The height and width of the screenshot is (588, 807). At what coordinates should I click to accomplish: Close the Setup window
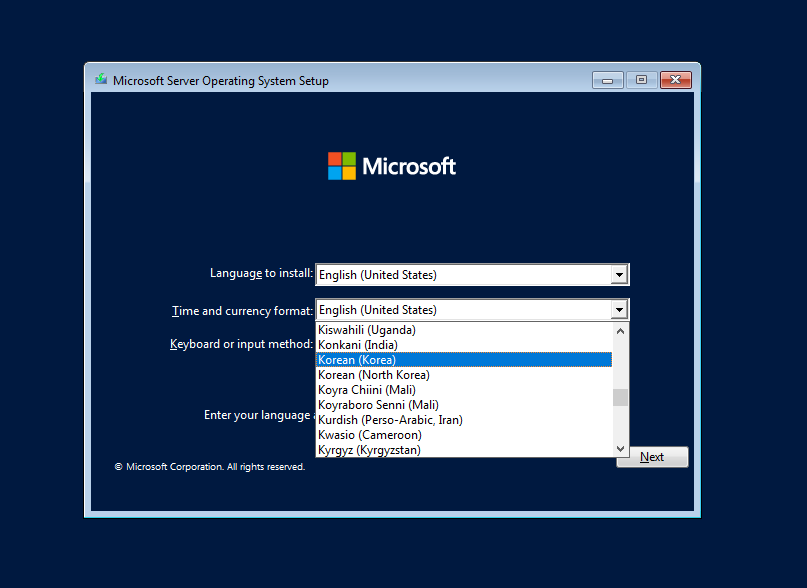click(x=676, y=80)
